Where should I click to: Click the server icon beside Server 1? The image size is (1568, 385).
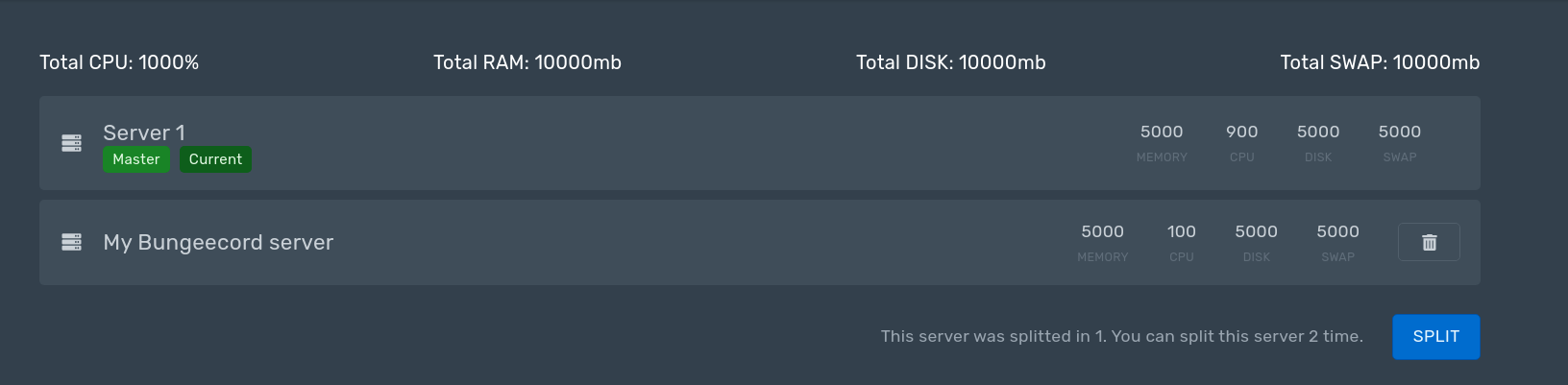click(71, 143)
